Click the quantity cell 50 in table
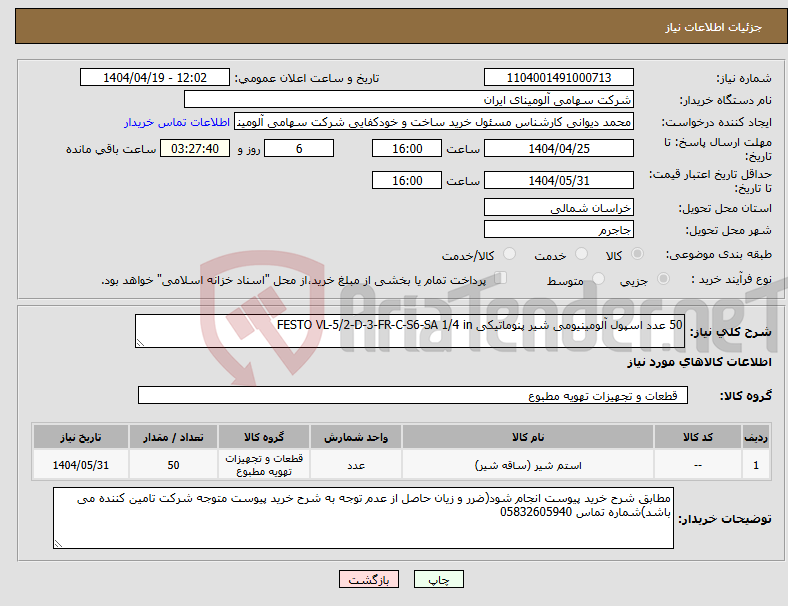 173,465
